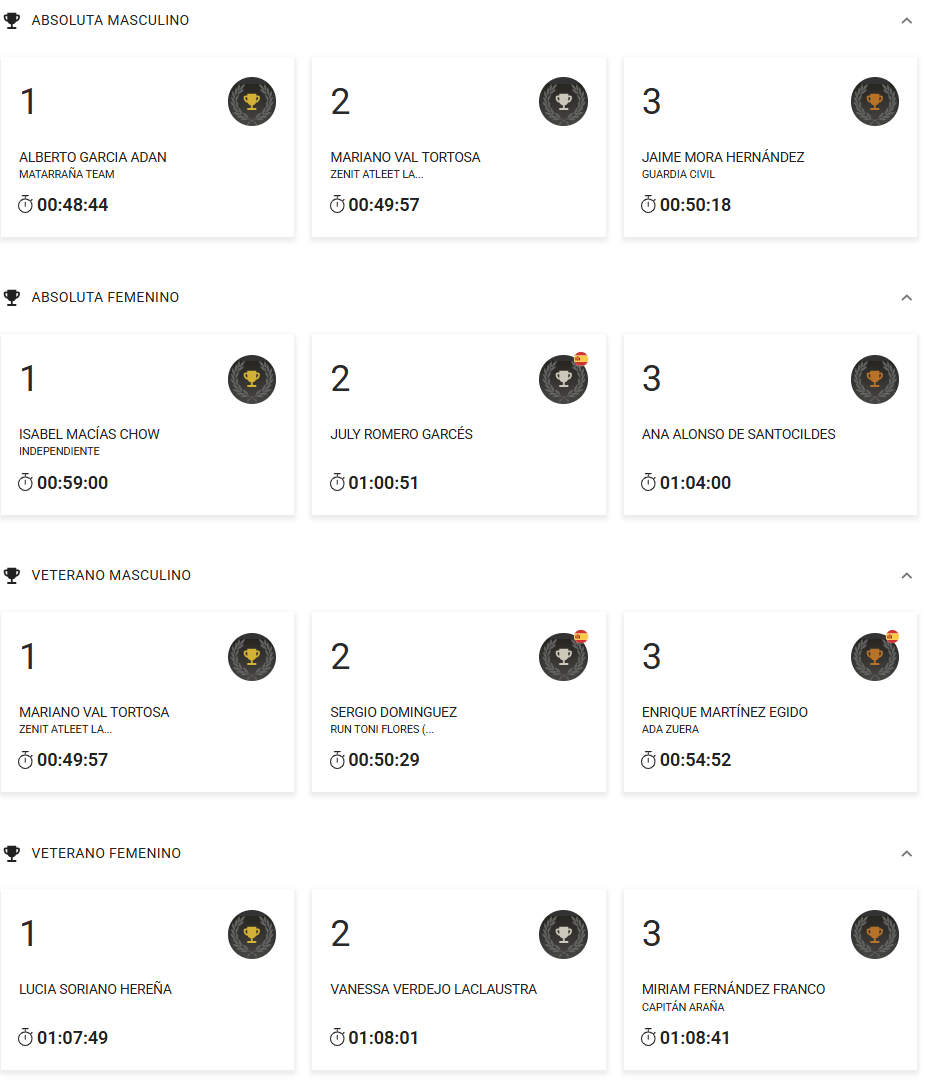Collapse the Veterano Femenino section chevron
Viewport: 928px width, 1087px height.
(x=906, y=854)
